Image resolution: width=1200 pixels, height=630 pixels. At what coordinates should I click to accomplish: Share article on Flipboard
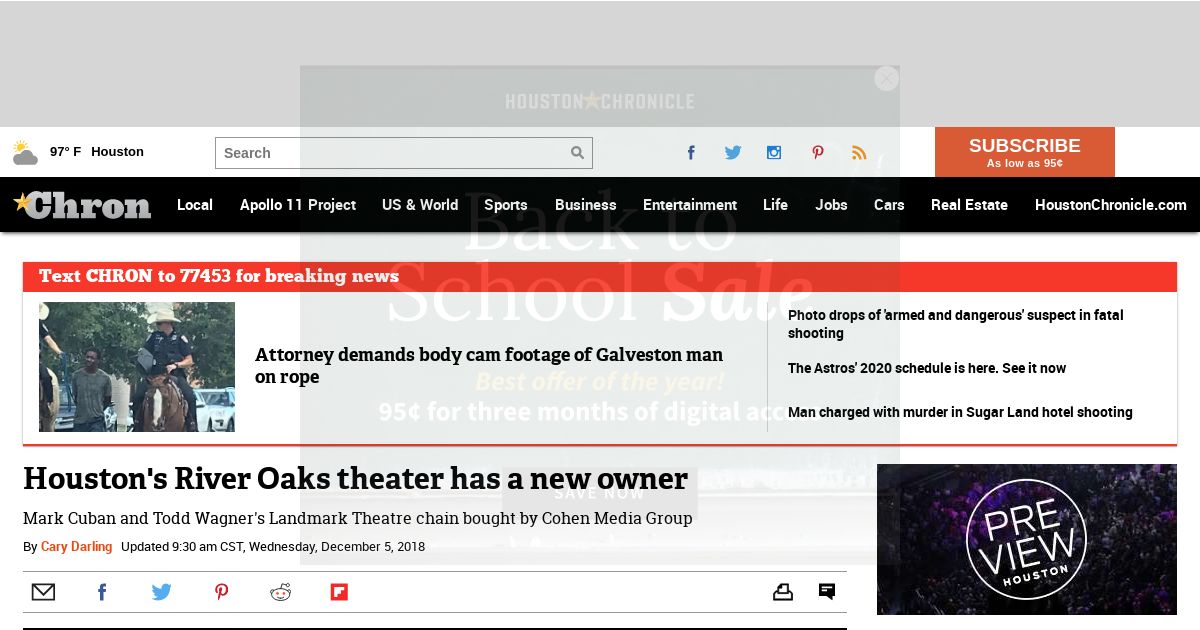pyautogui.click(x=339, y=592)
